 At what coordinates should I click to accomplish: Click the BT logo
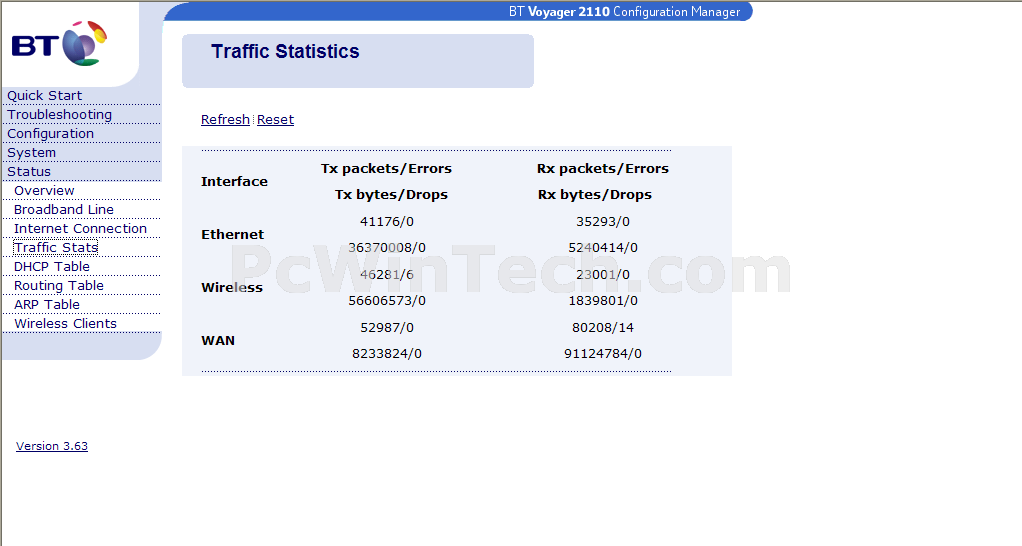tap(59, 44)
